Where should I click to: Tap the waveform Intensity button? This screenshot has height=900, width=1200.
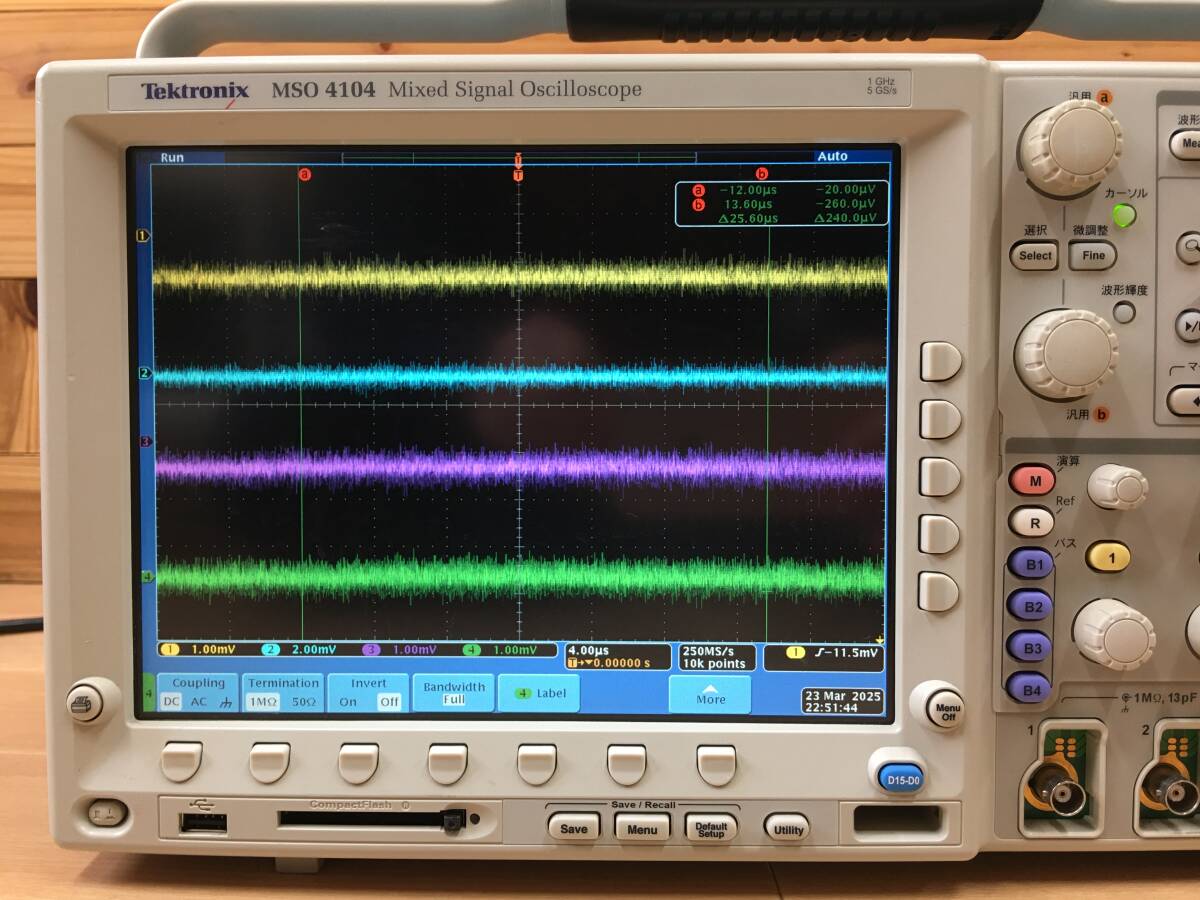tap(1125, 313)
